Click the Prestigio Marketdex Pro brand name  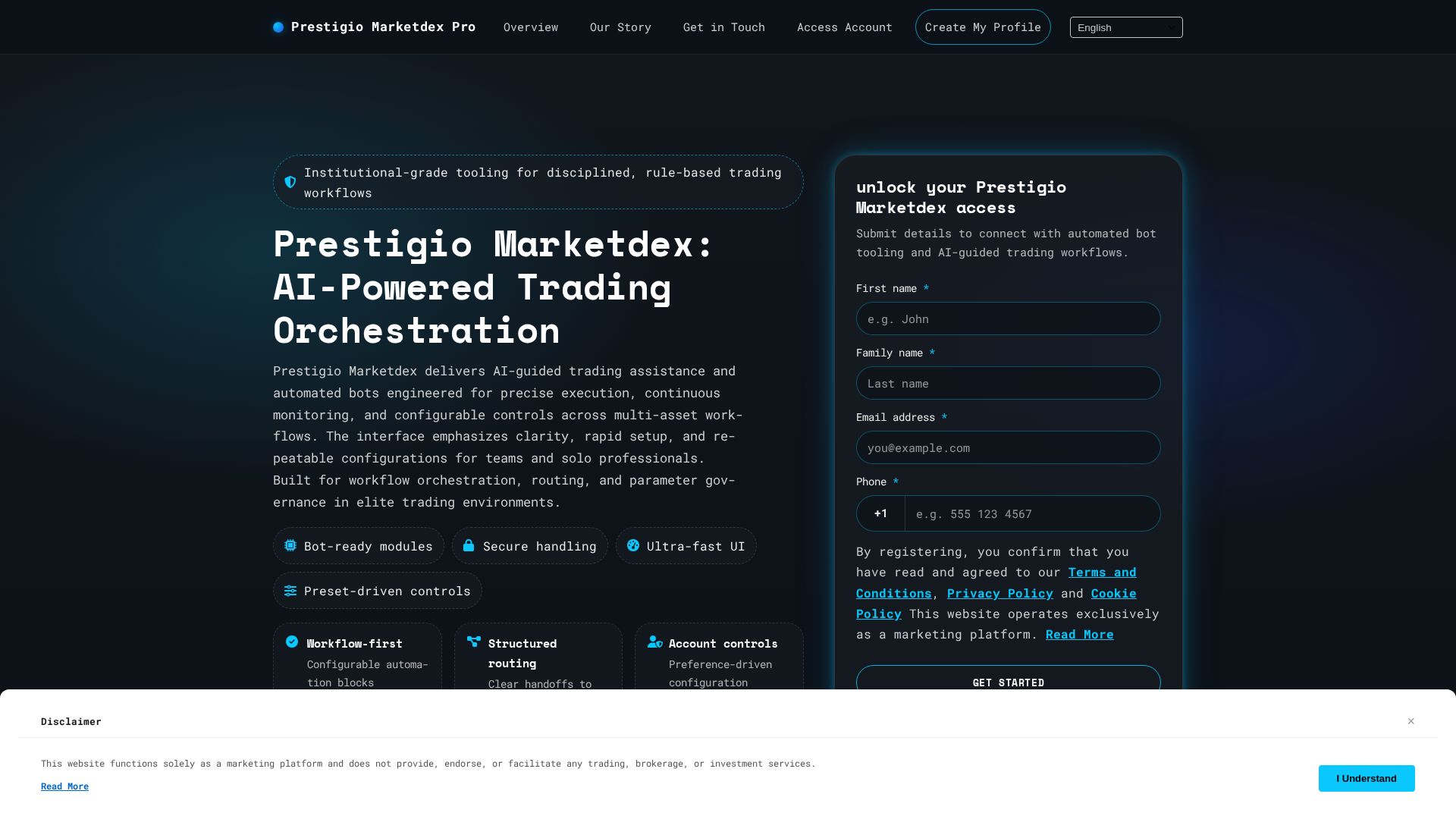[383, 27]
